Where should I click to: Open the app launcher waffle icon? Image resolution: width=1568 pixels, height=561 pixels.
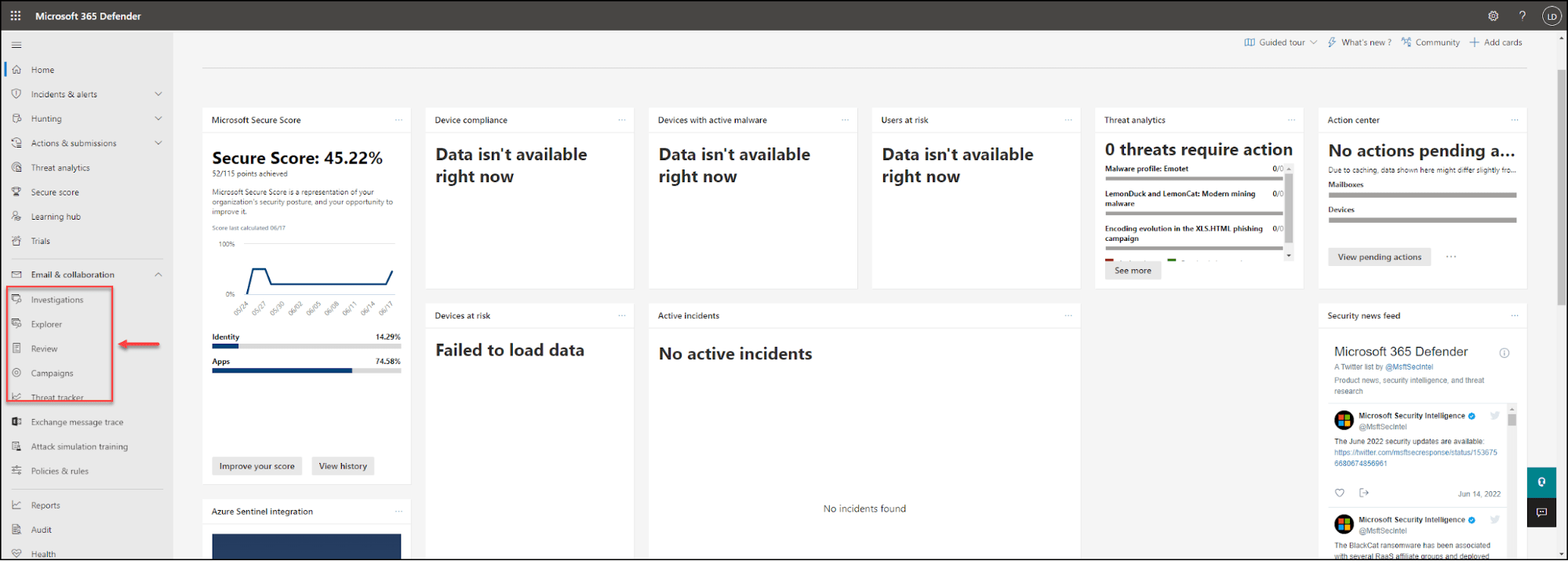click(16, 16)
